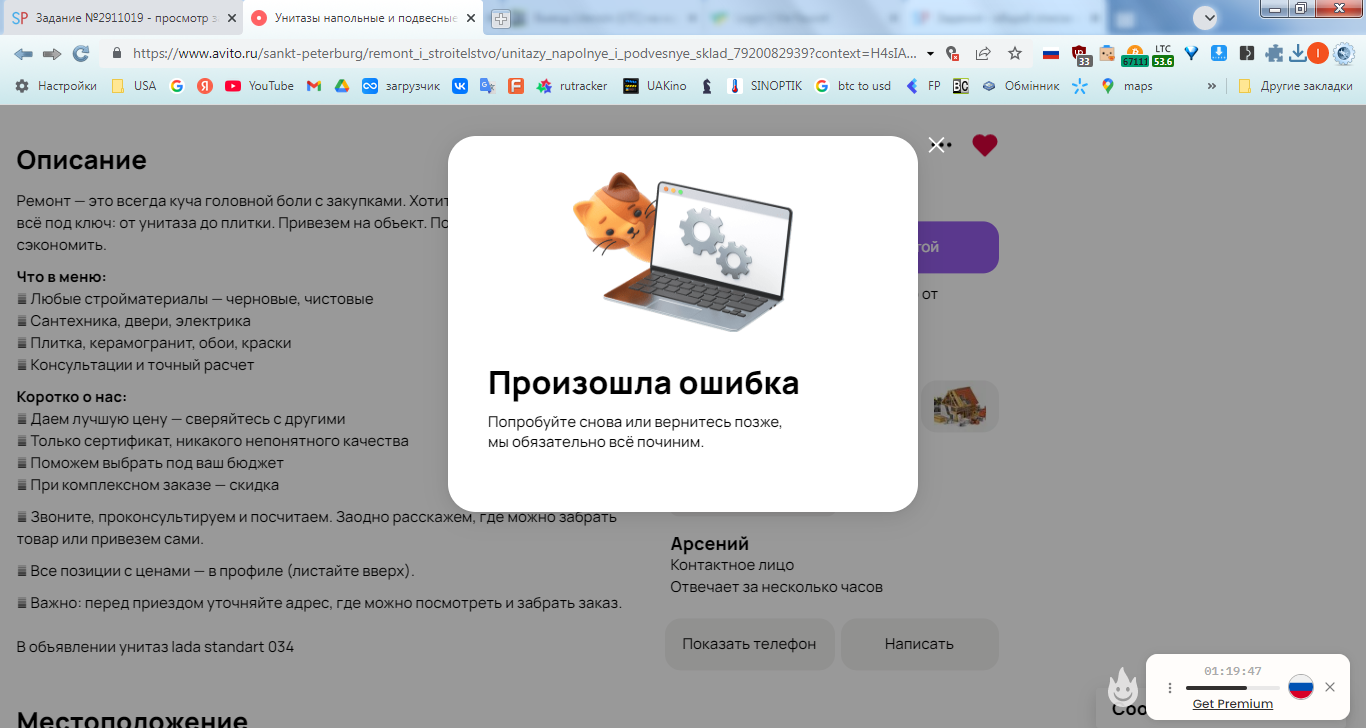The height and width of the screenshot is (728, 1366).
Task: Open the tab search dropdown
Action: coord(1207,18)
